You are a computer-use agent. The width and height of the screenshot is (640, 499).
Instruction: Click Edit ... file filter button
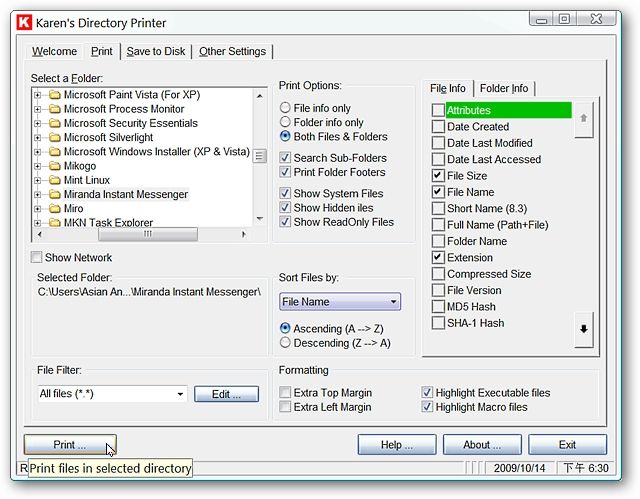[x=226, y=394]
